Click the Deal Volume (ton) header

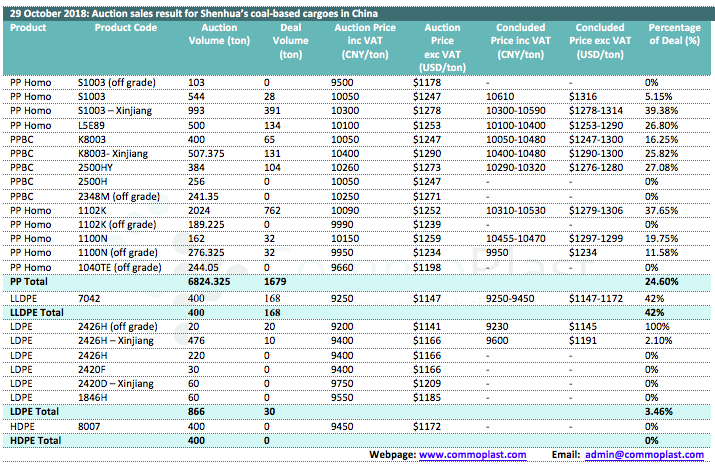click(x=286, y=42)
